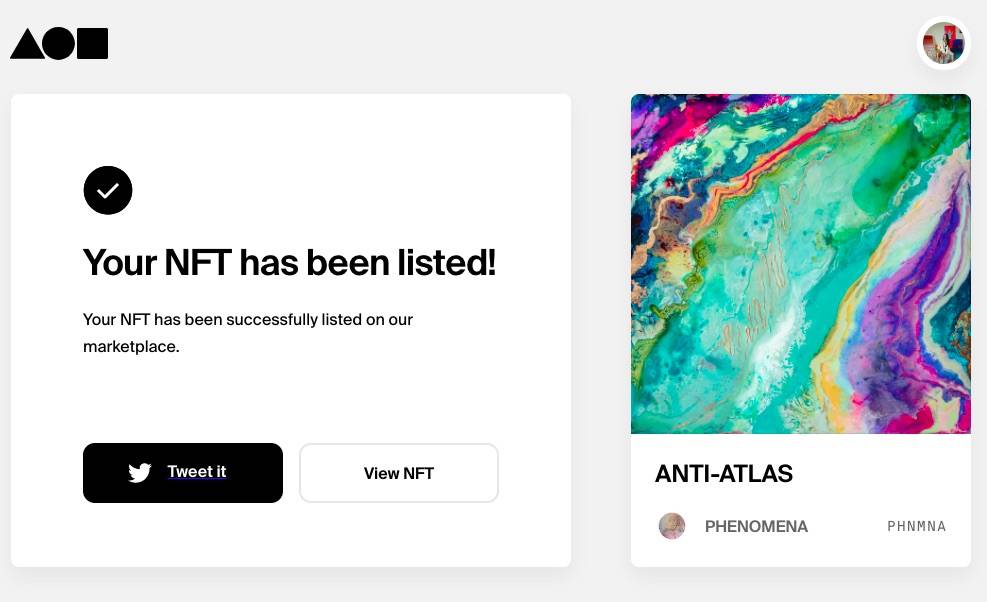Click the Twitter bird icon
987x602 pixels.
point(140,472)
